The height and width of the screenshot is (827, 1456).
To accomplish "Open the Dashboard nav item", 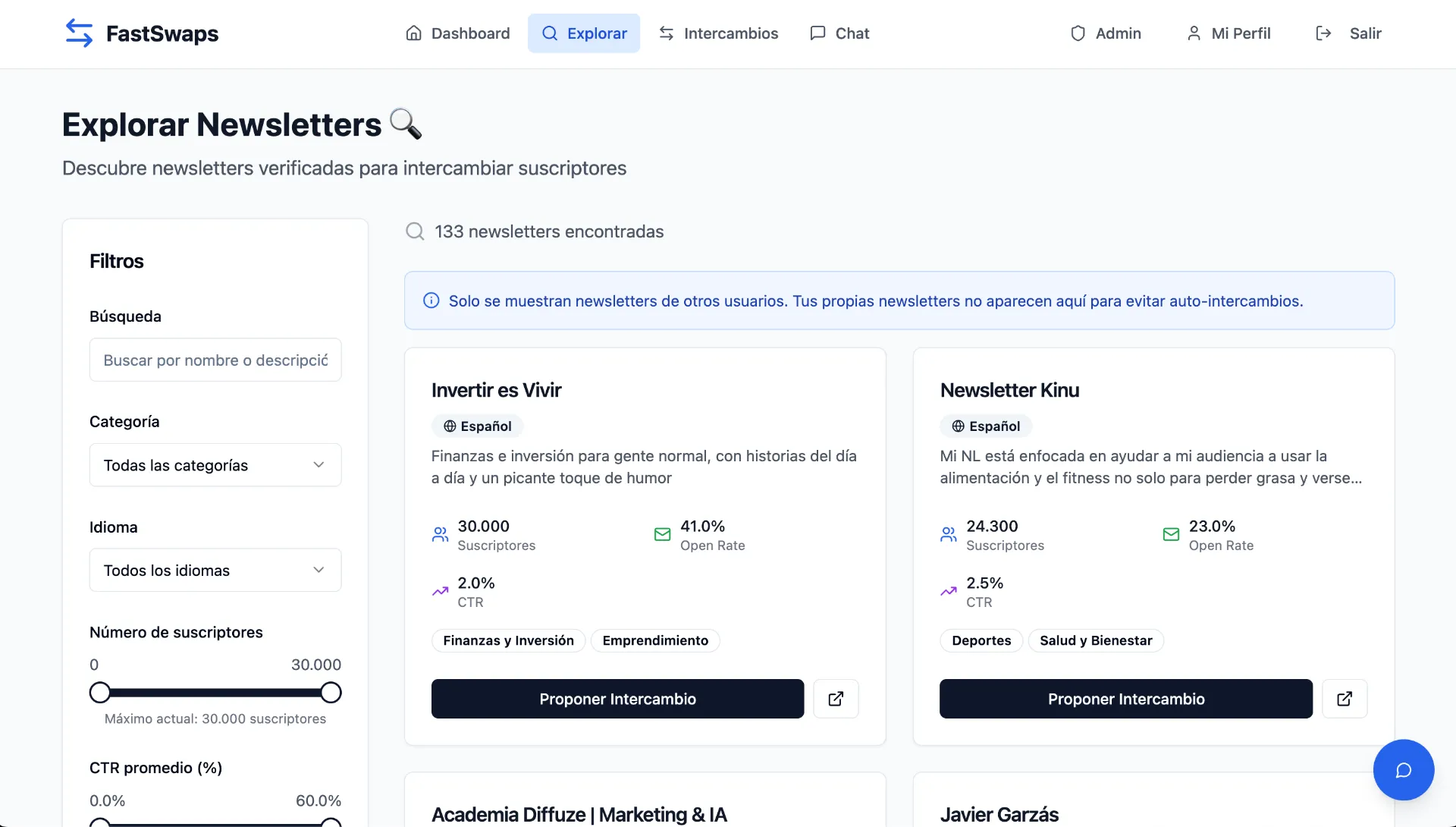I will point(458,33).
